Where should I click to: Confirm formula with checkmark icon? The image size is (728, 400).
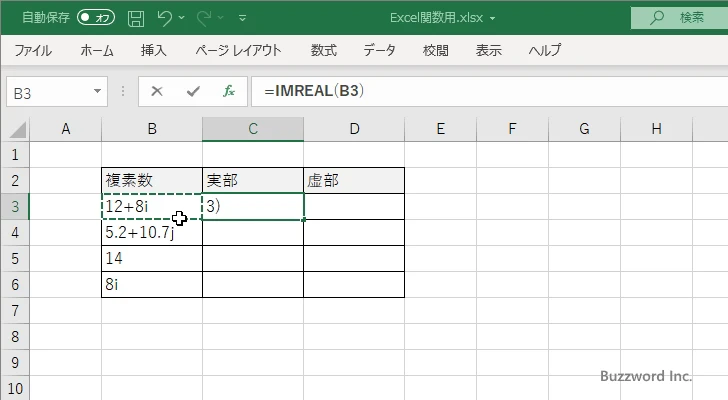pyautogui.click(x=193, y=91)
